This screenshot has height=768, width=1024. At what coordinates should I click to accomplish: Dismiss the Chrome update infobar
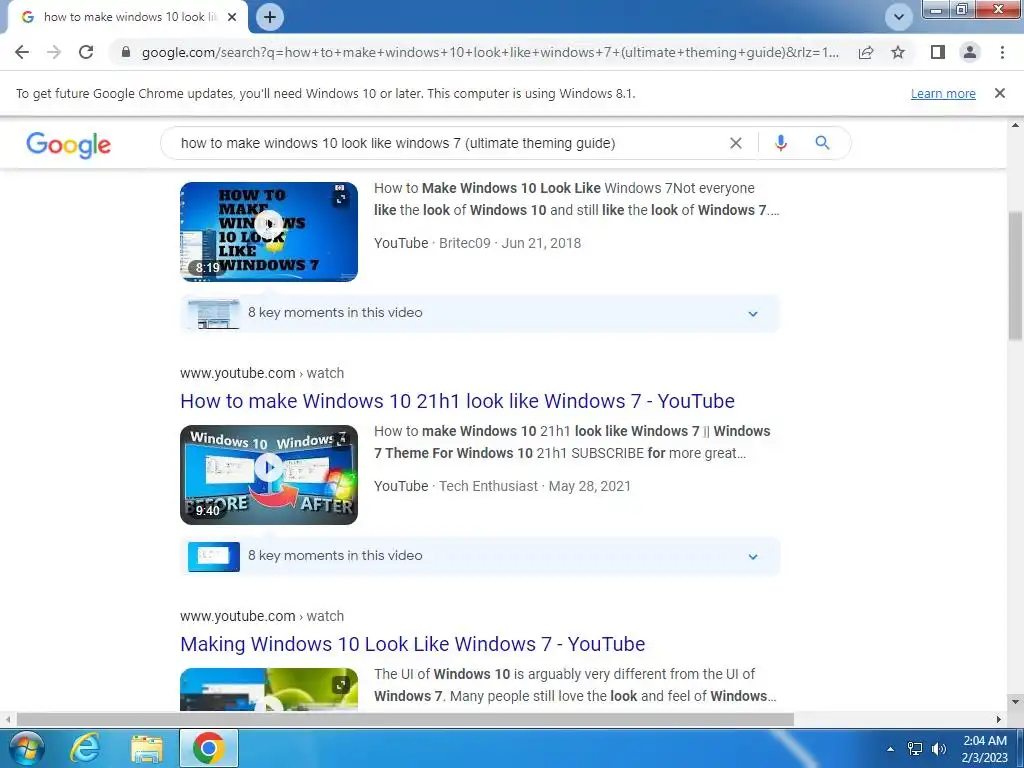point(1000,93)
